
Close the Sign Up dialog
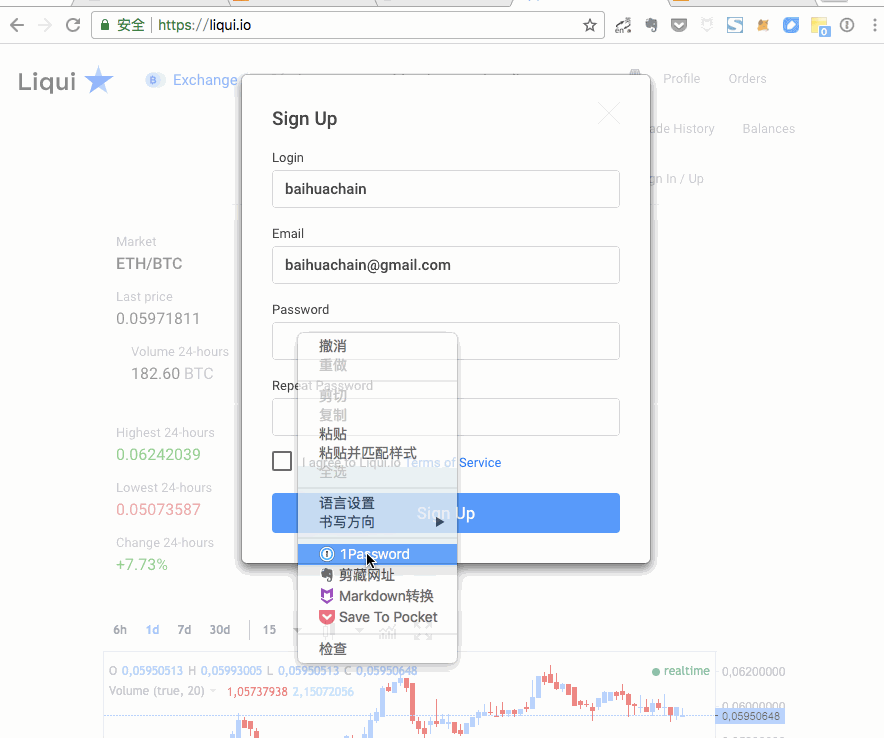coord(608,113)
